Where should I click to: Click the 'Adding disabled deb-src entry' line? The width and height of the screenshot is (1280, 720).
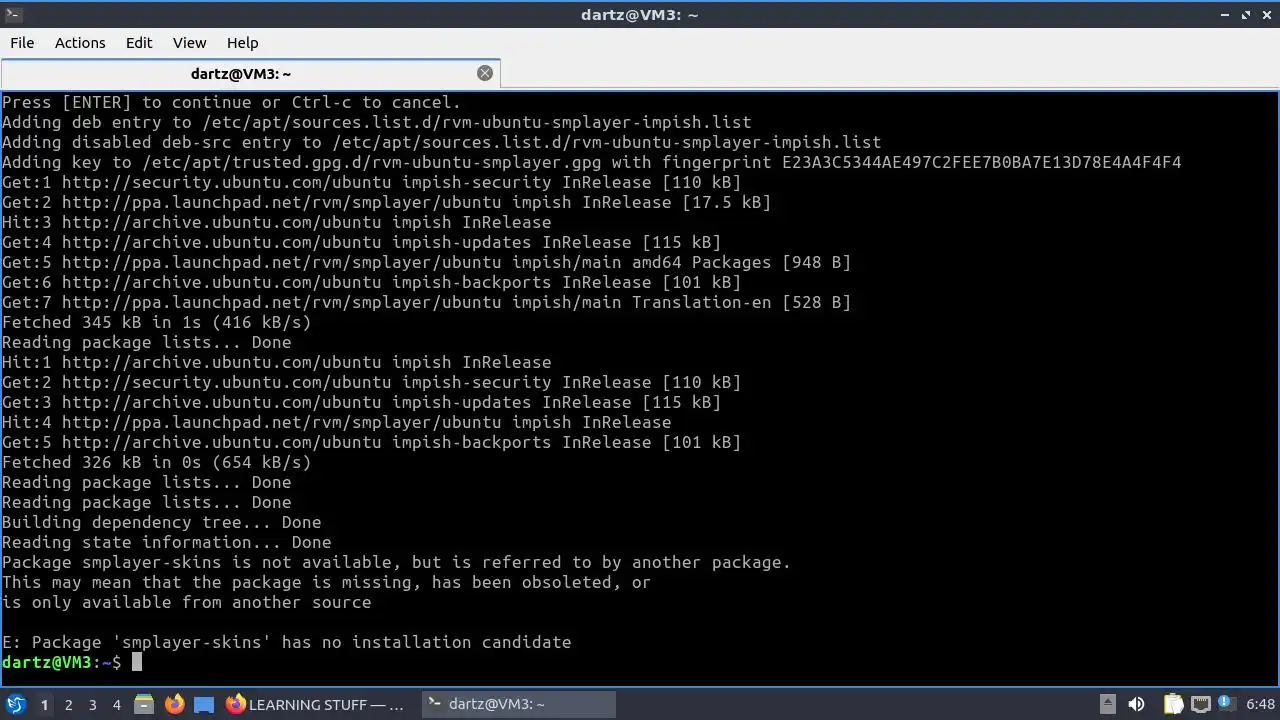point(442,142)
